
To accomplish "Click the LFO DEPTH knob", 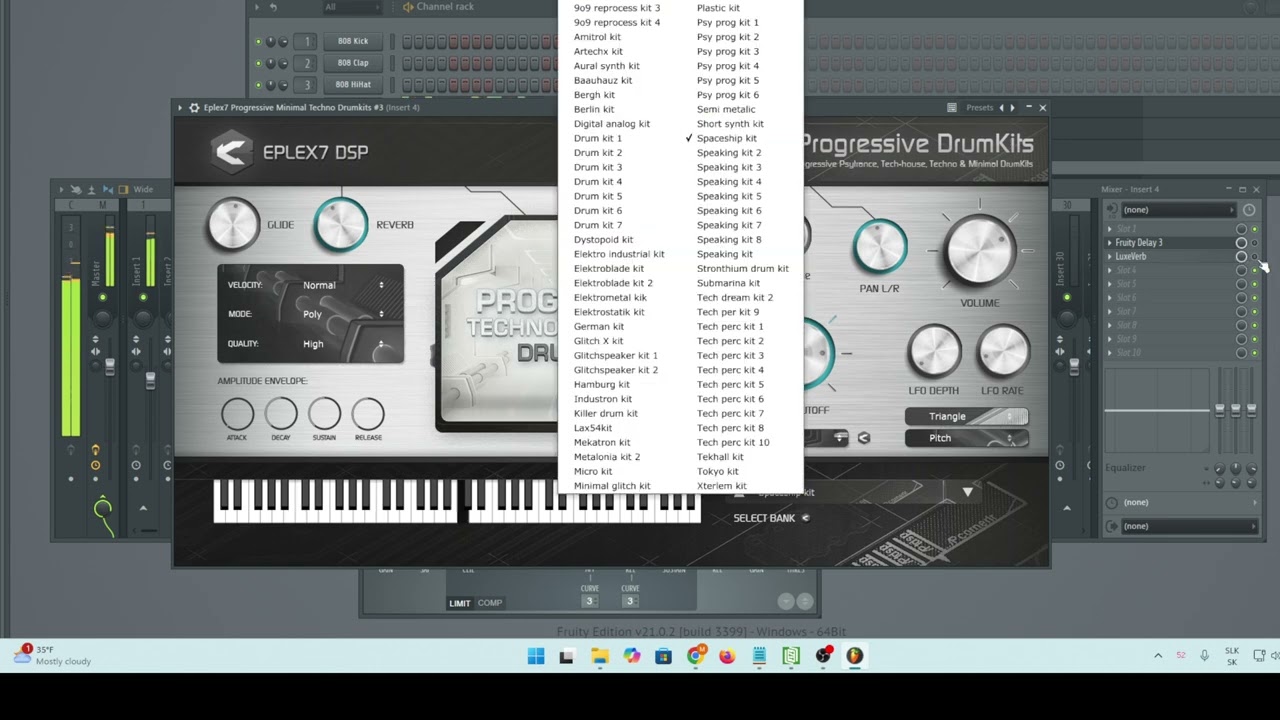I will click(x=934, y=352).
